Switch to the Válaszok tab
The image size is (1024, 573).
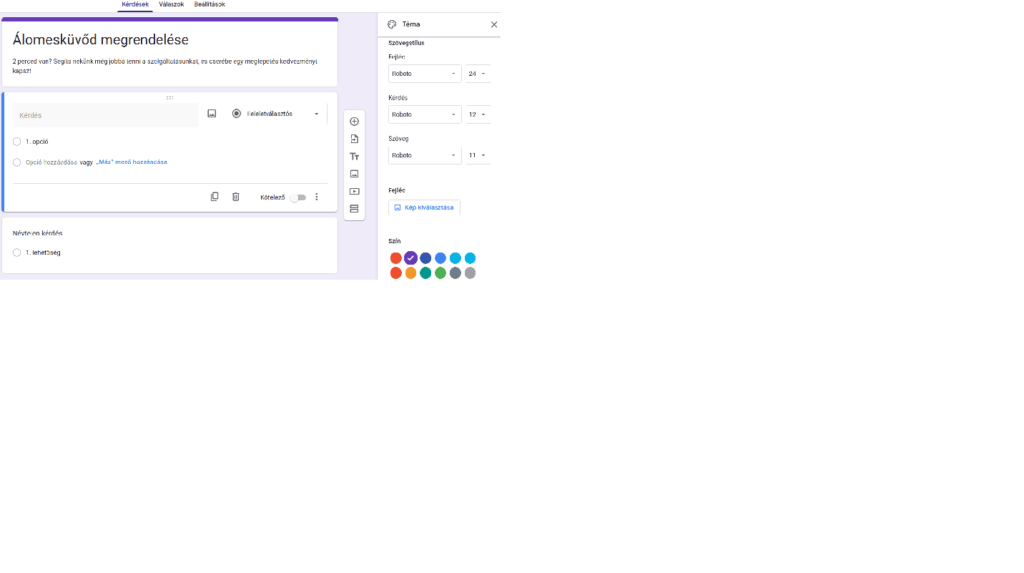point(171,5)
